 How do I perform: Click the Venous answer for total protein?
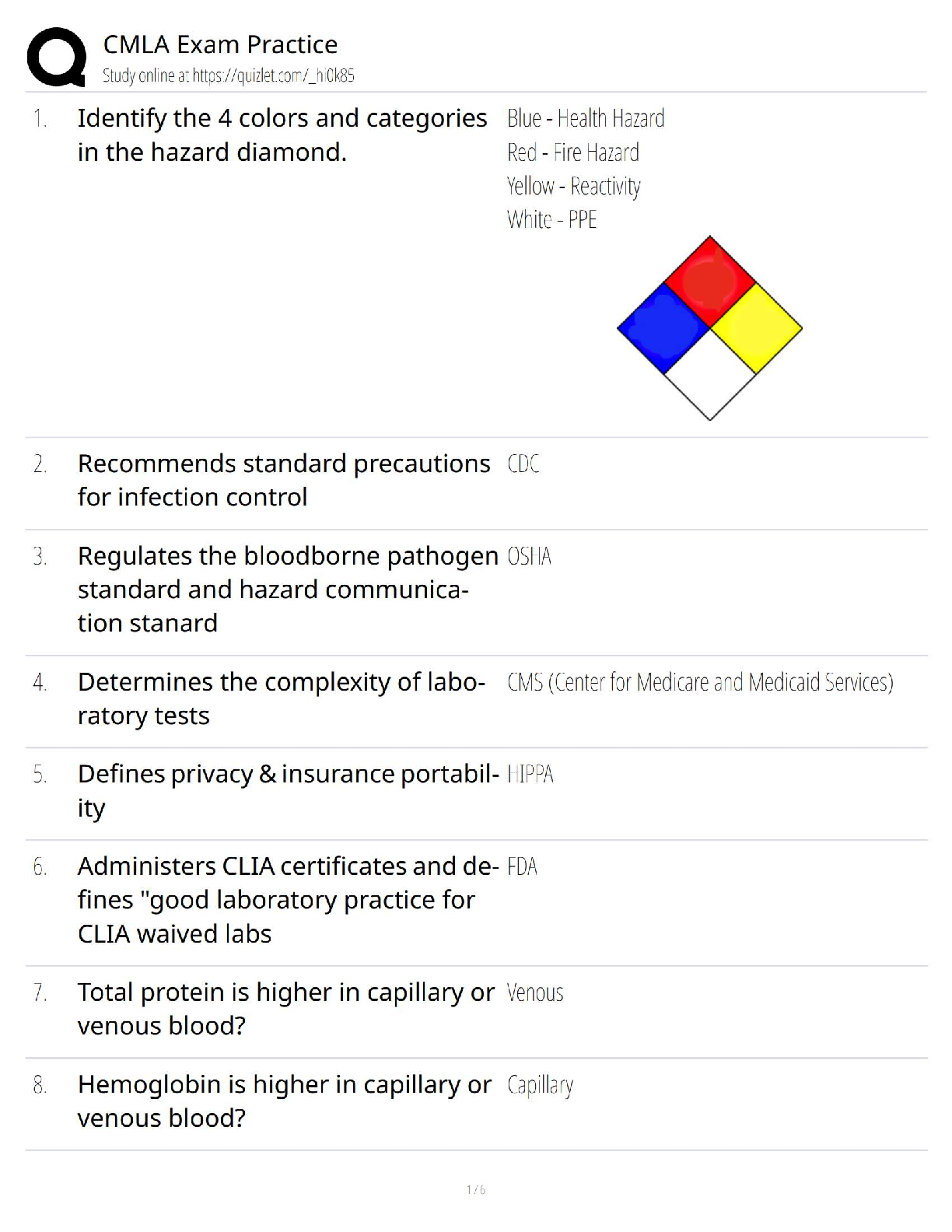(x=535, y=992)
